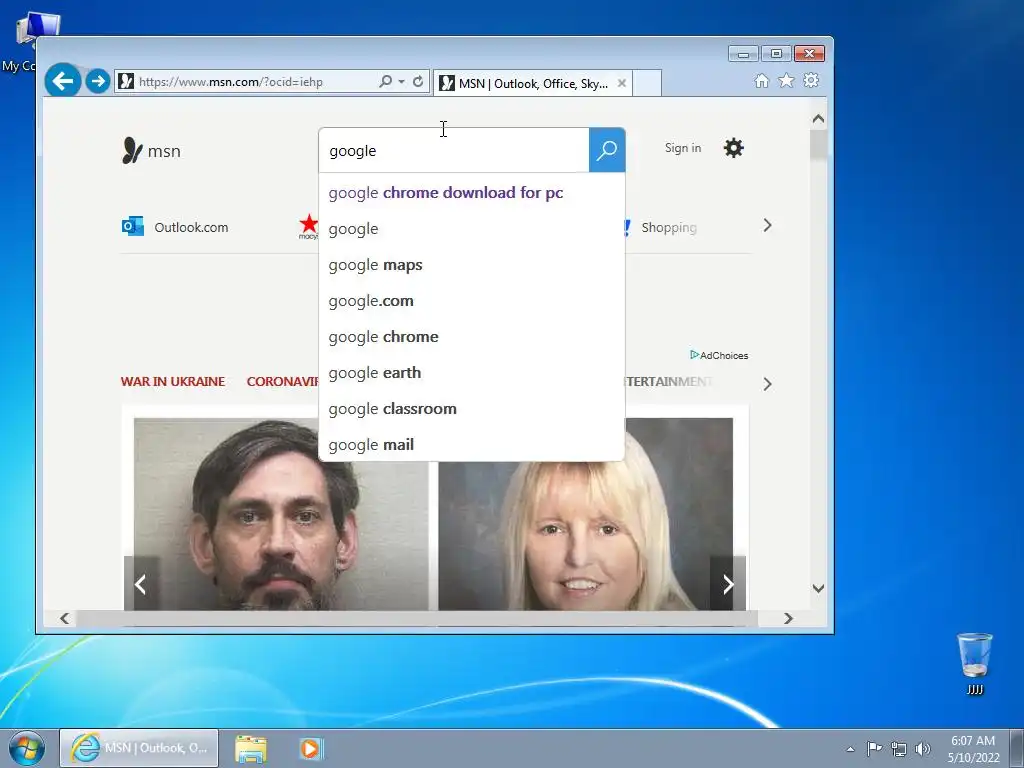This screenshot has height=768, width=1024.
Task: Click the network tray icon
Action: coord(899,749)
